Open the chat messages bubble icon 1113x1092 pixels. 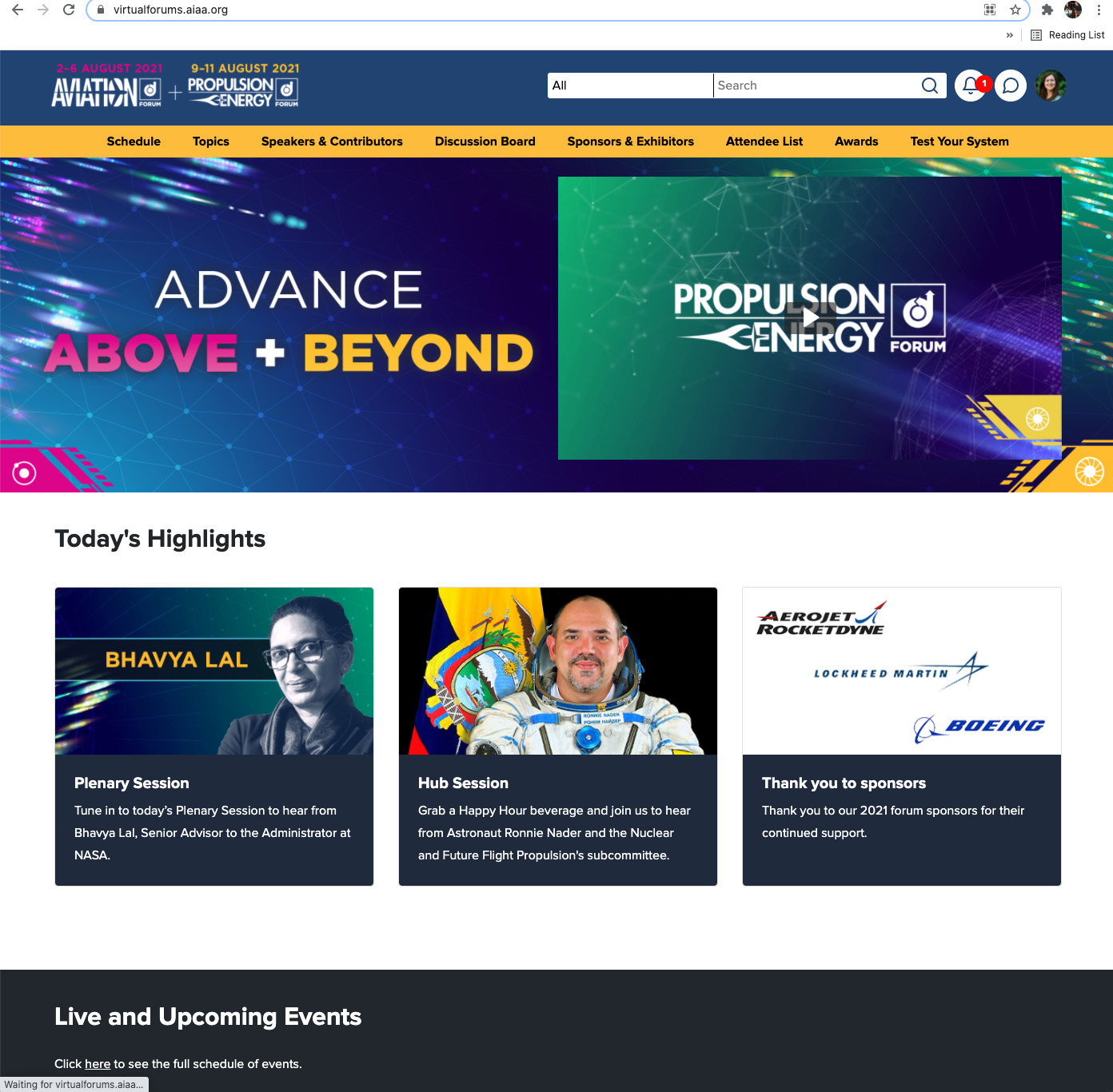click(x=1011, y=86)
